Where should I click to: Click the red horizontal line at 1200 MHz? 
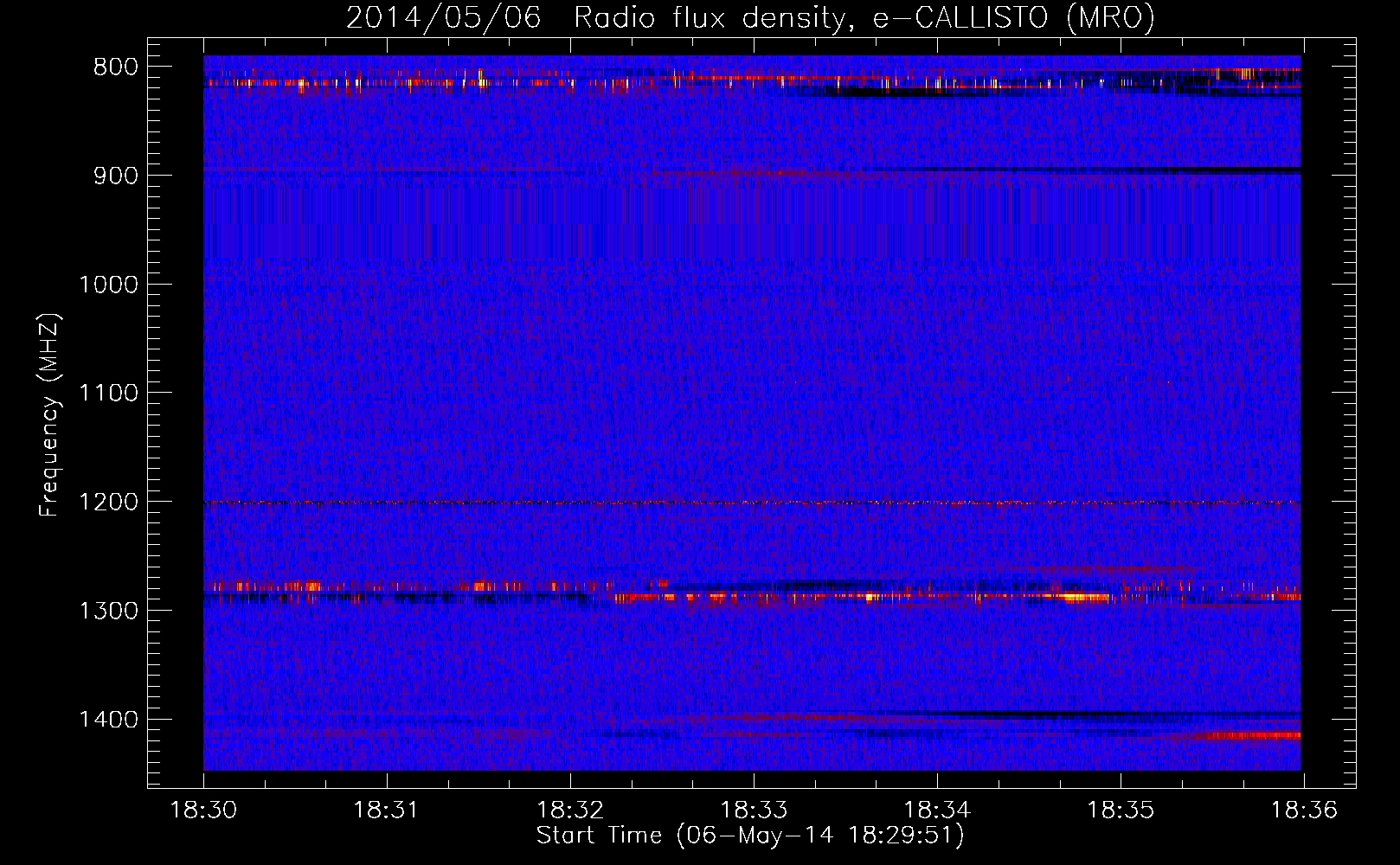tap(752, 503)
